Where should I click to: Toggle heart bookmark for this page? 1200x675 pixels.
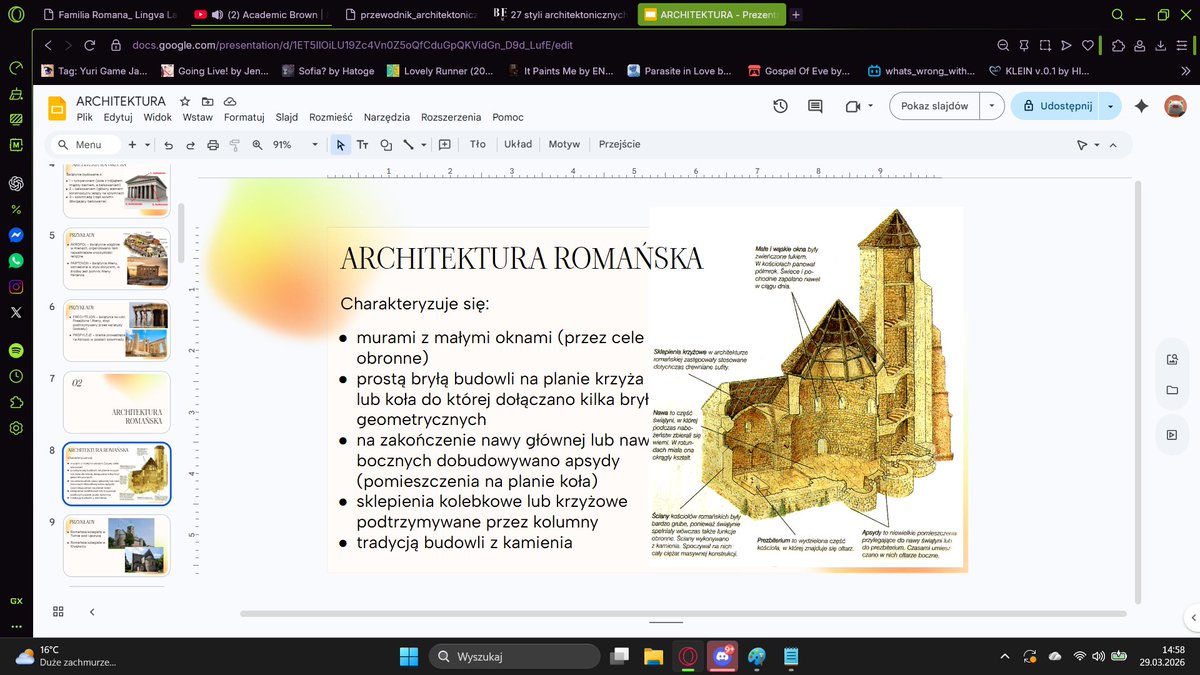click(x=1087, y=45)
